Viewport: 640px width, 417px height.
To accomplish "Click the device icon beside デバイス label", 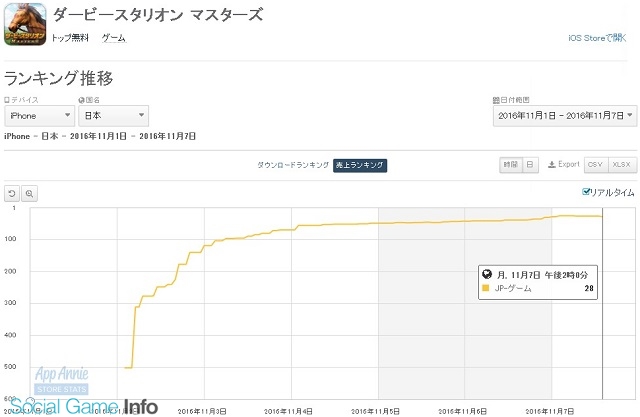I will click(x=7, y=100).
